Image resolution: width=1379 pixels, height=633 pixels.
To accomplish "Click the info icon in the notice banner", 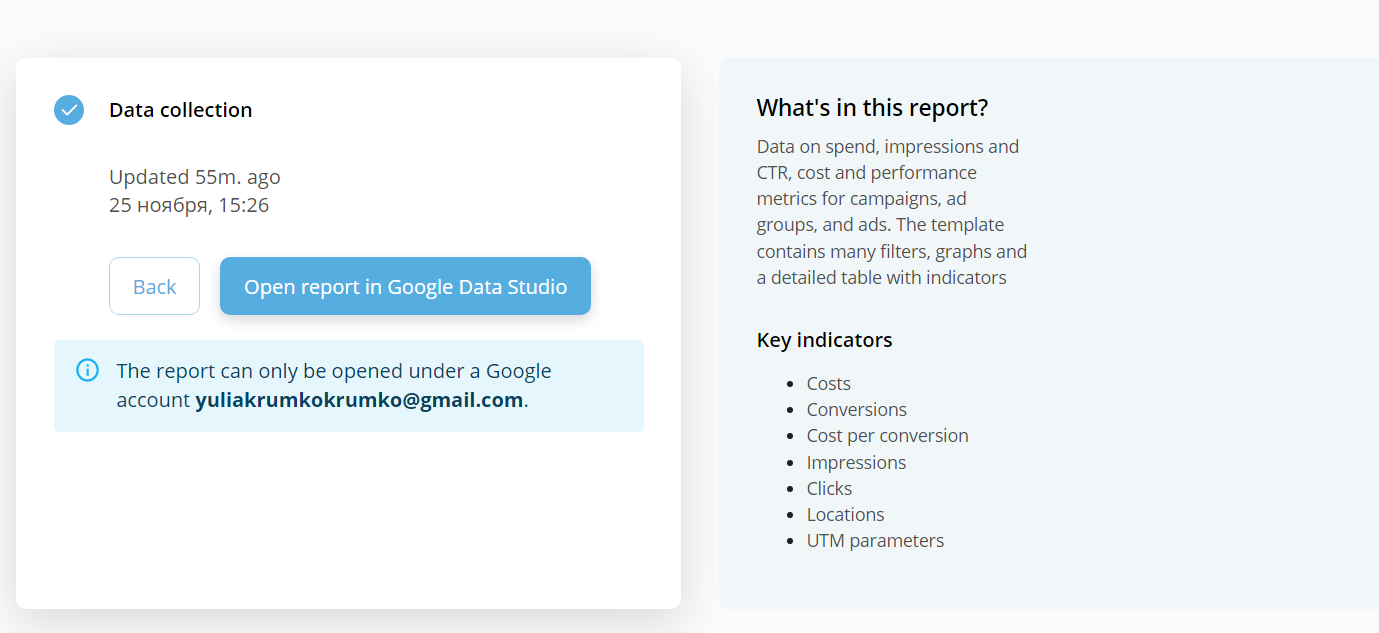I will pyautogui.click(x=87, y=370).
